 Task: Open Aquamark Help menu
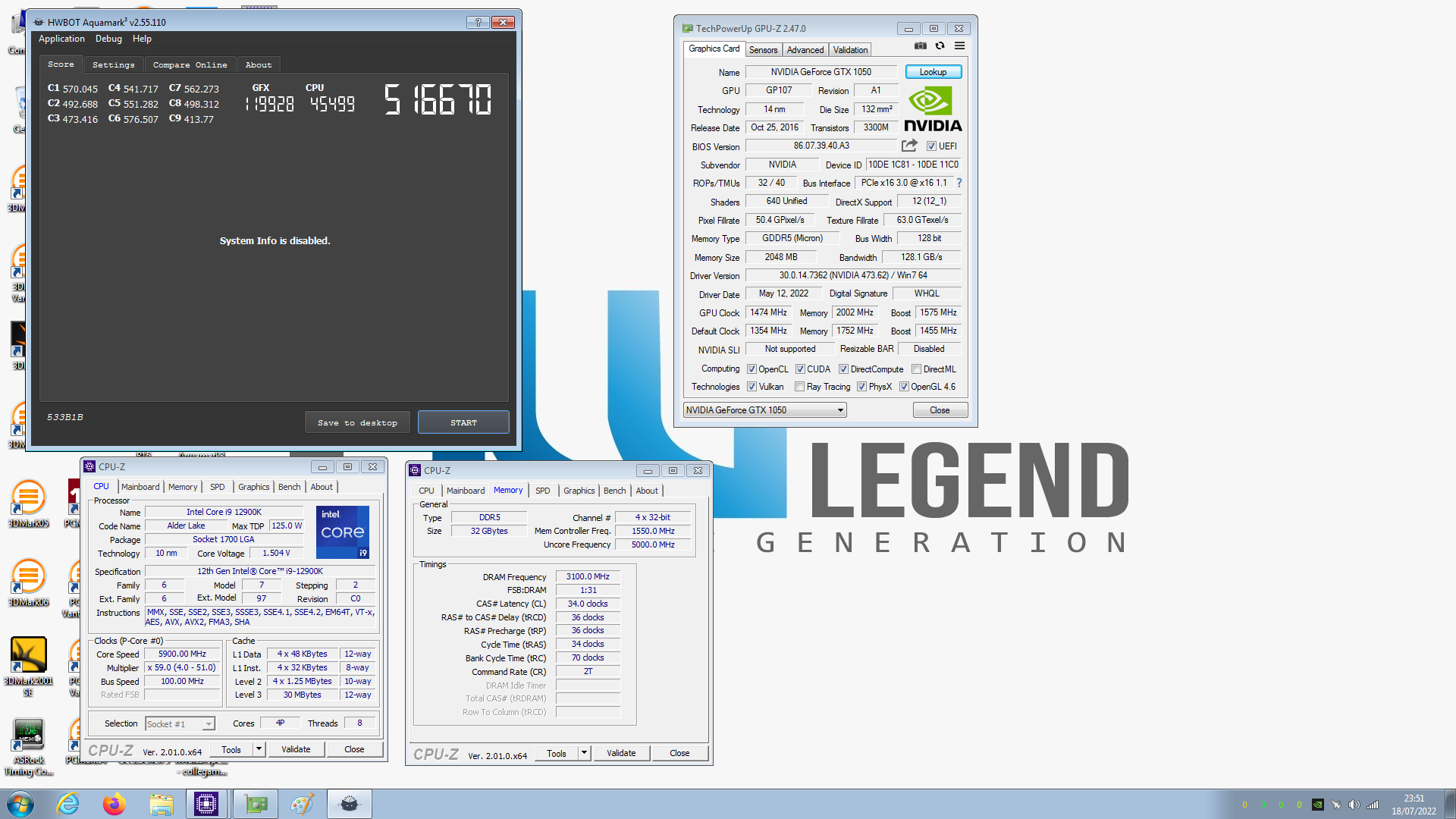(x=142, y=39)
